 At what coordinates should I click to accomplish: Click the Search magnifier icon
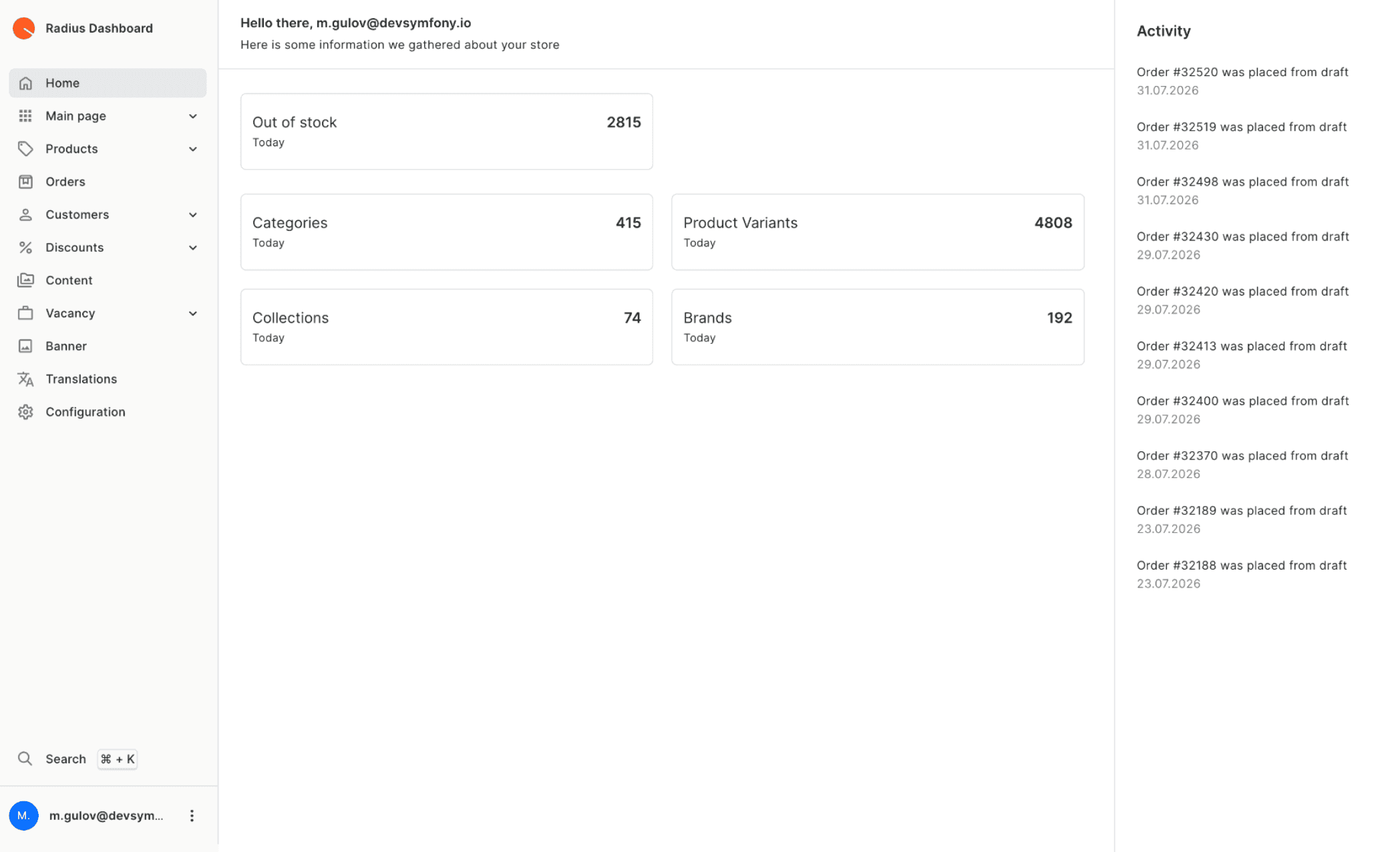pyautogui.click(x=25, y=759)
